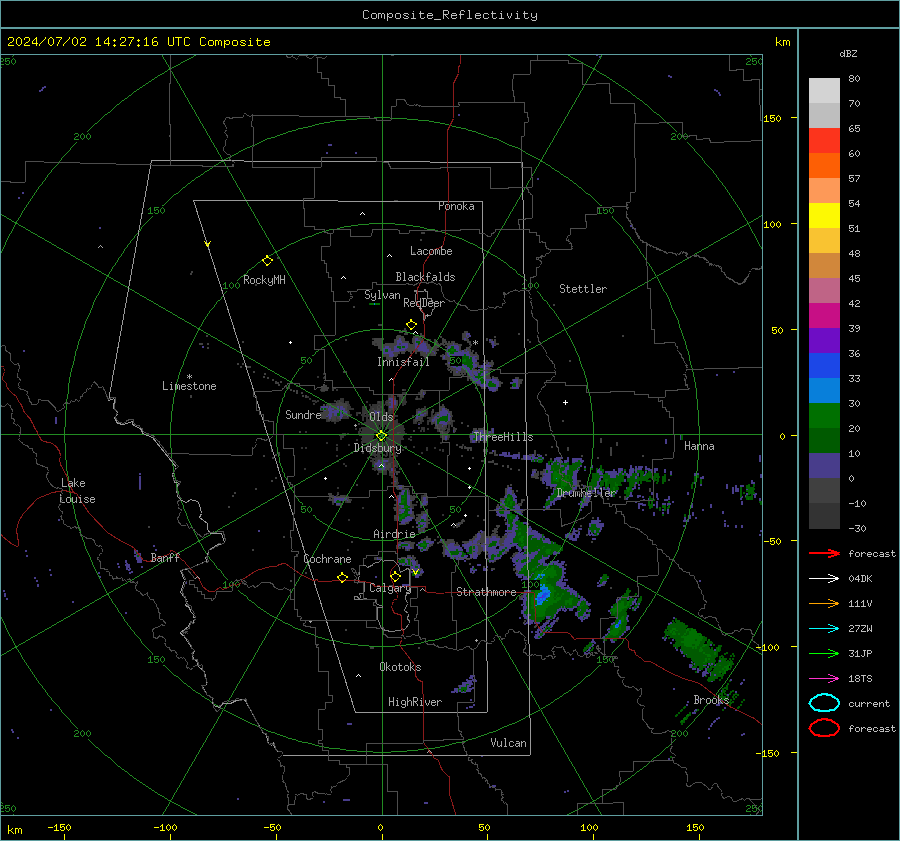Image resolution: width=900 pixels, height=841 pixels.
Task: Click the Ponoka label
Action: coord(456,206)
